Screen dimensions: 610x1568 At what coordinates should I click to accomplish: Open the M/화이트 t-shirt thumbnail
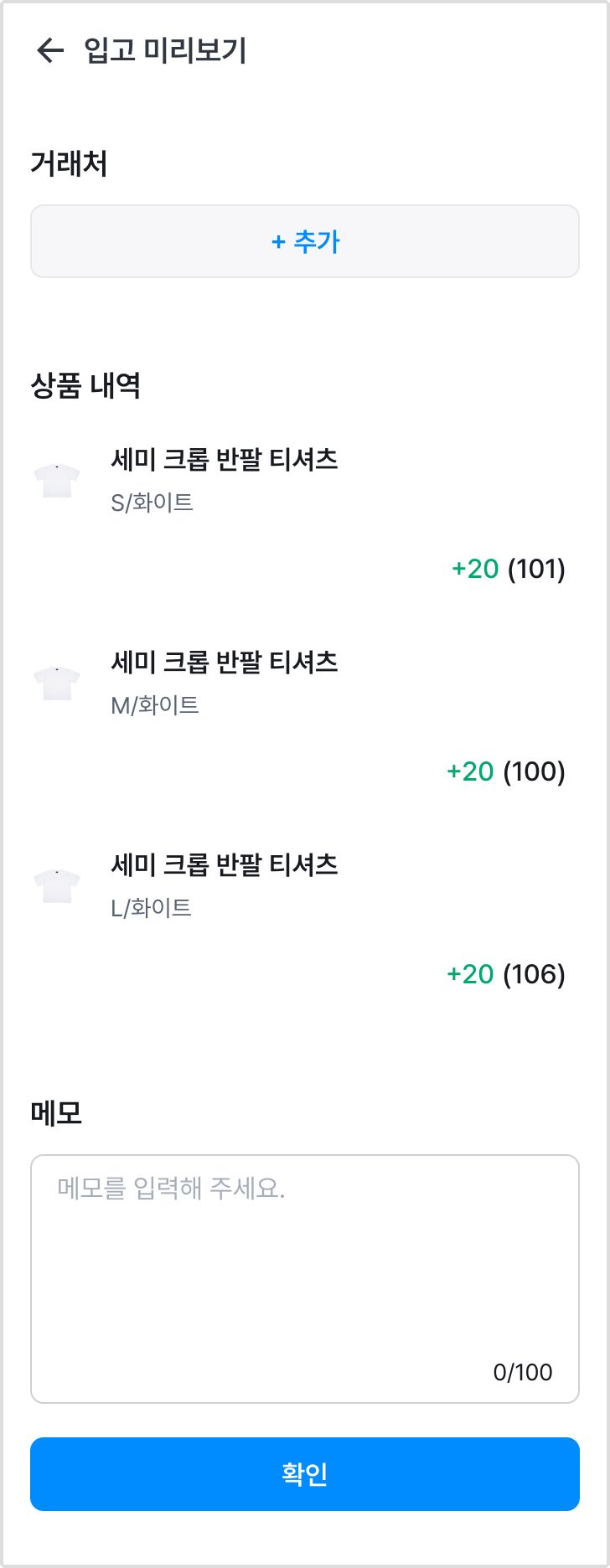click(57, 683)
